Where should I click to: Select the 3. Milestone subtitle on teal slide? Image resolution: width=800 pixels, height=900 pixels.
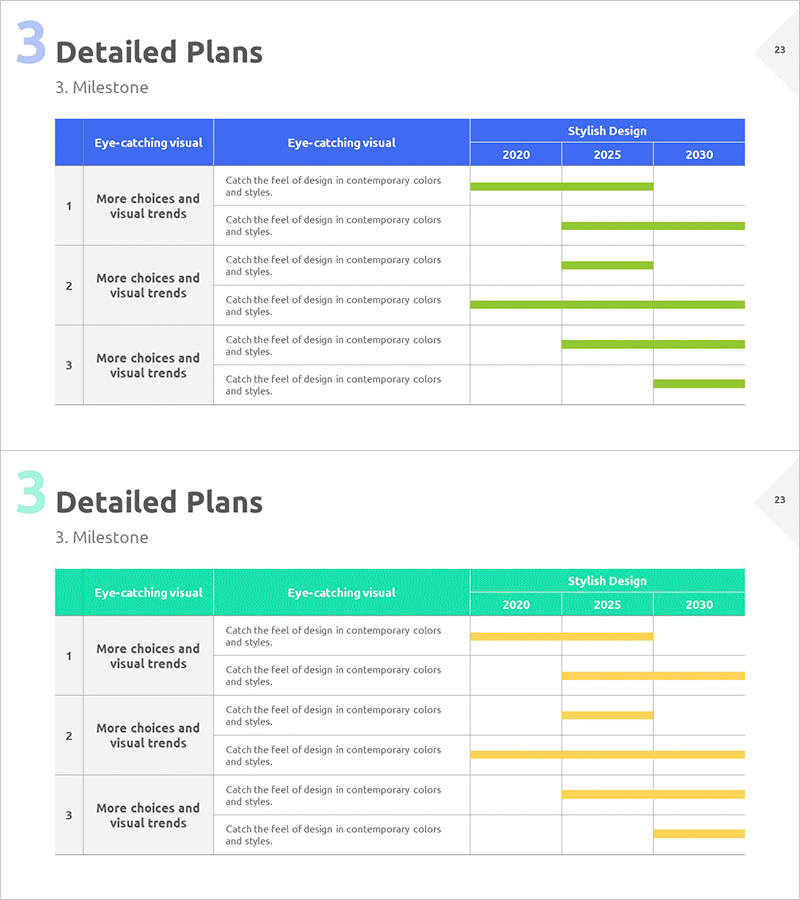102,537
